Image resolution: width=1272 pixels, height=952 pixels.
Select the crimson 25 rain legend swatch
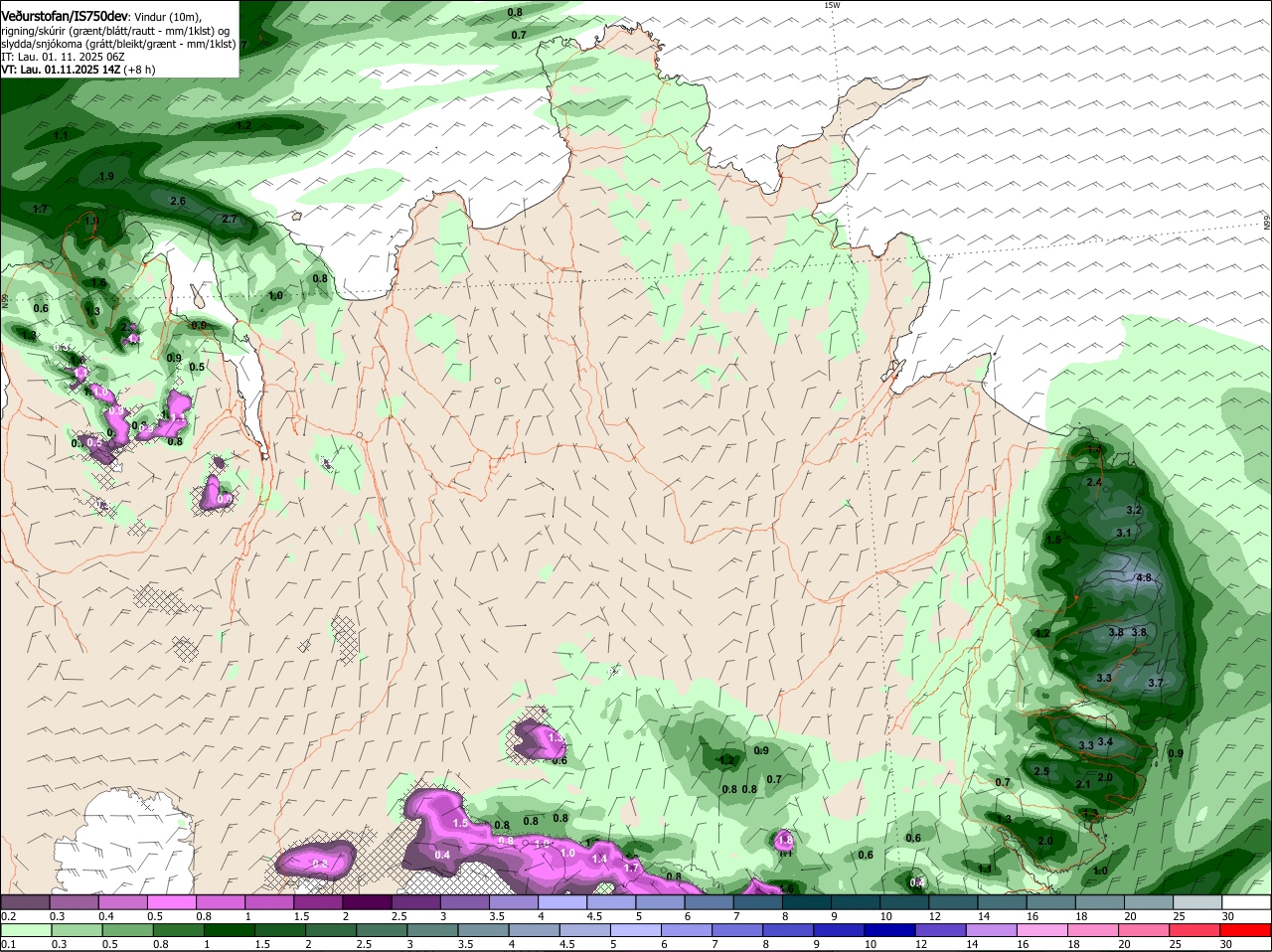pyautogui.click(x=1195, y=930)
